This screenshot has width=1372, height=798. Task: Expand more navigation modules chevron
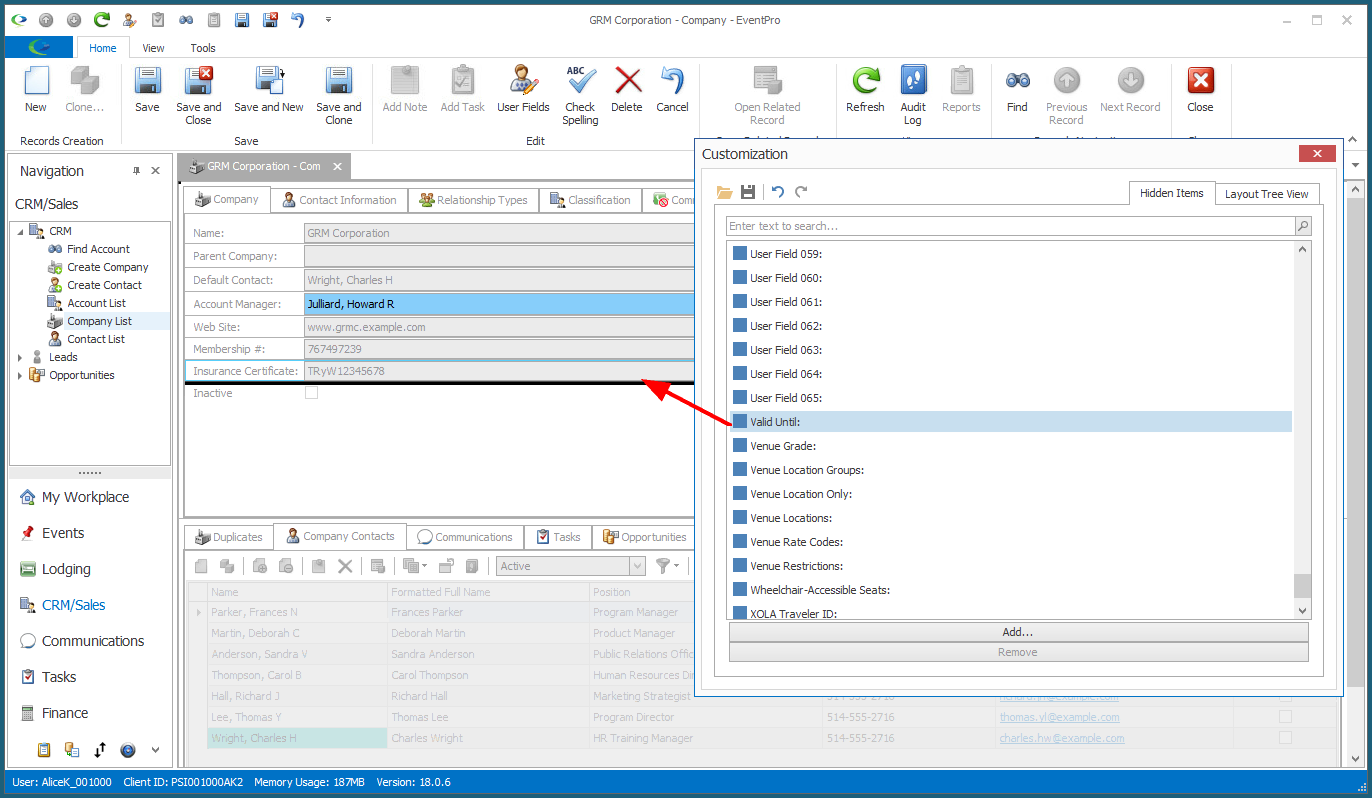(x=155, y=749)
